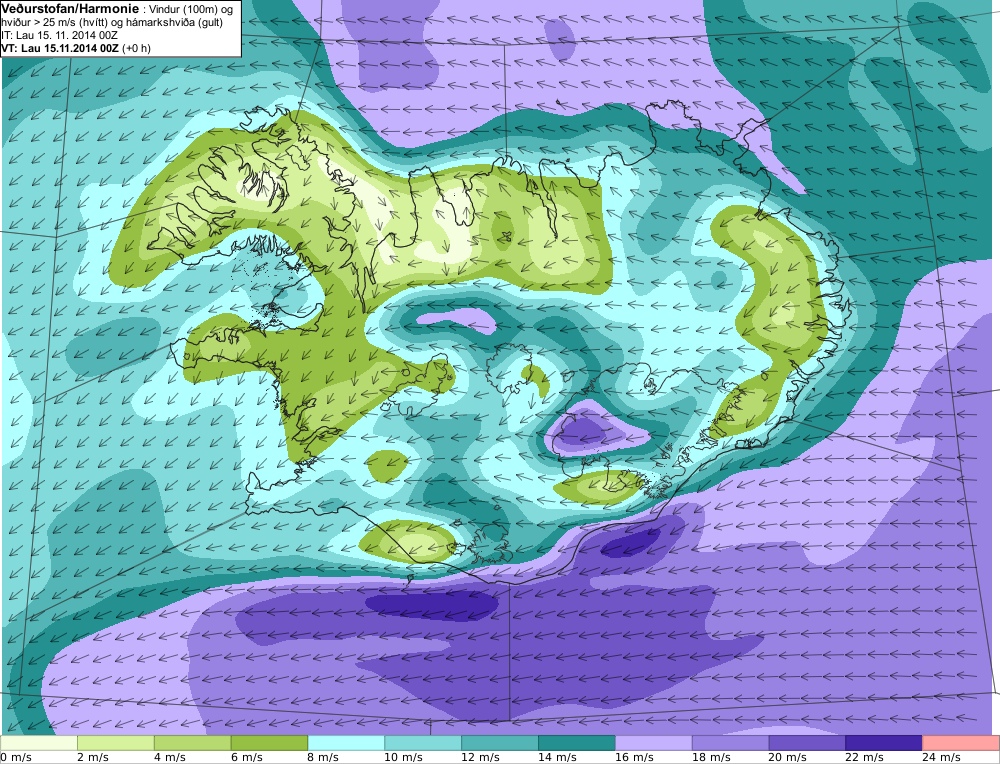The image size is (1000, 764).
Task: Click the '2 m/s' legend label
Action: tap(93, 757)
